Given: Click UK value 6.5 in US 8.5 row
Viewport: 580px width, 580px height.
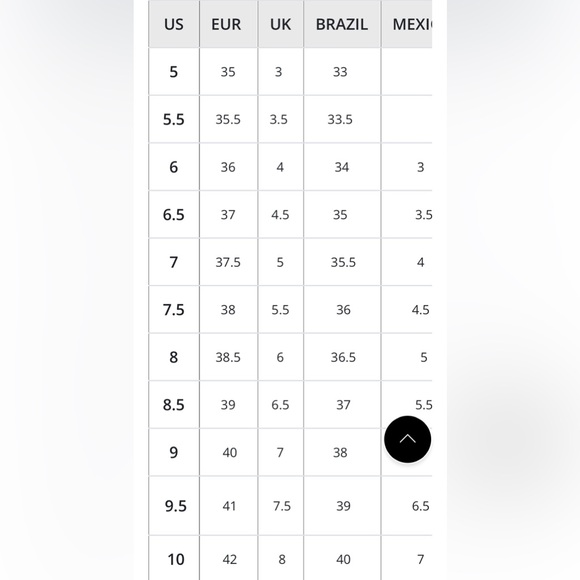Looking at the screenshot, I should (280, 405).
